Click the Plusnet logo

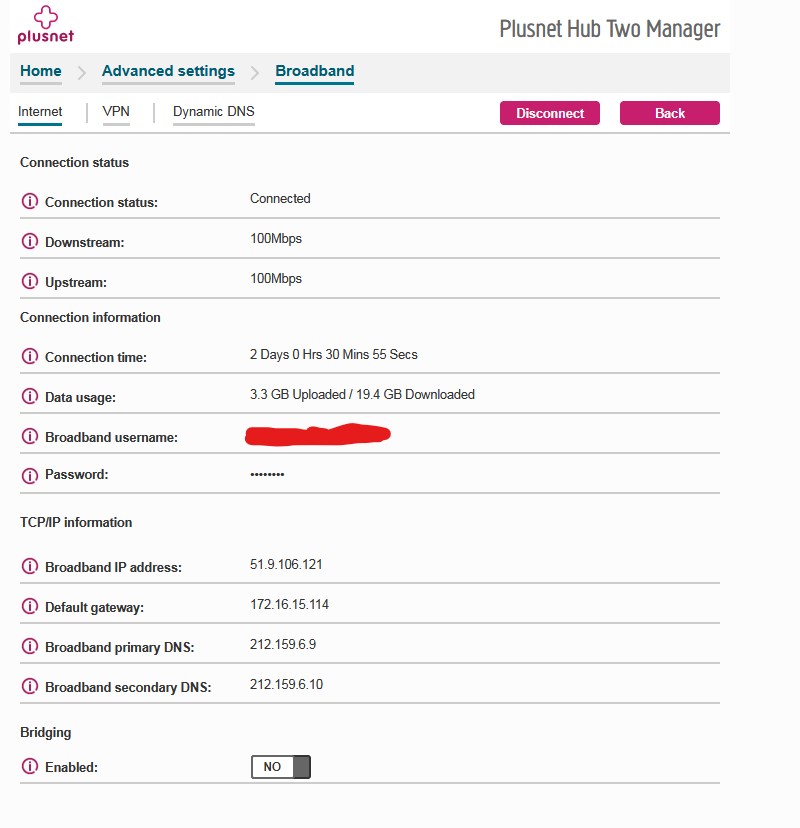(x=45, y=26)
